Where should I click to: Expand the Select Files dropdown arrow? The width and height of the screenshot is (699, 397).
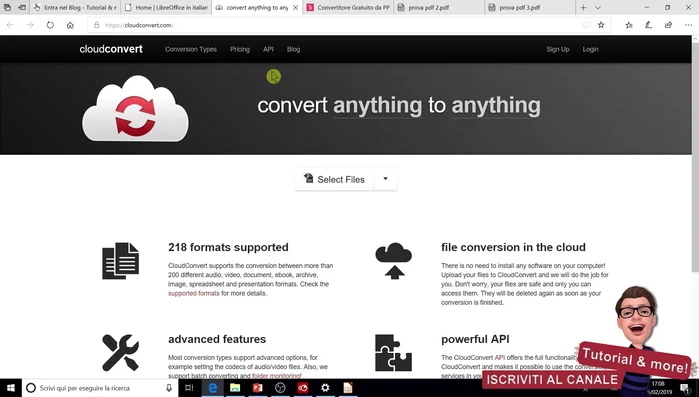point(385,179)
